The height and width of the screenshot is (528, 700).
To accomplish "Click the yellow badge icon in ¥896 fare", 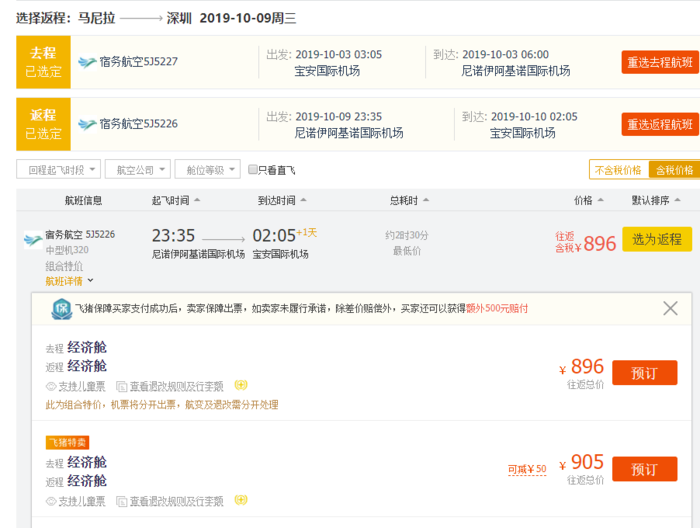I will pyautogui.click(x=241, y=385).
